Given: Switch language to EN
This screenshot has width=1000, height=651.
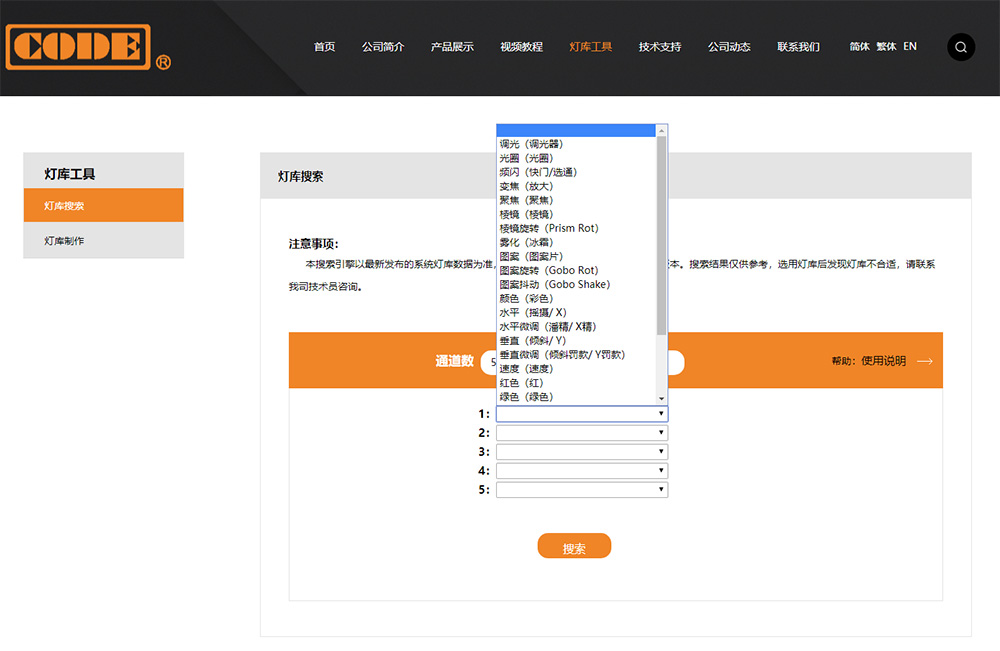Looking at the screenshot, I should [x=909, y=46].
